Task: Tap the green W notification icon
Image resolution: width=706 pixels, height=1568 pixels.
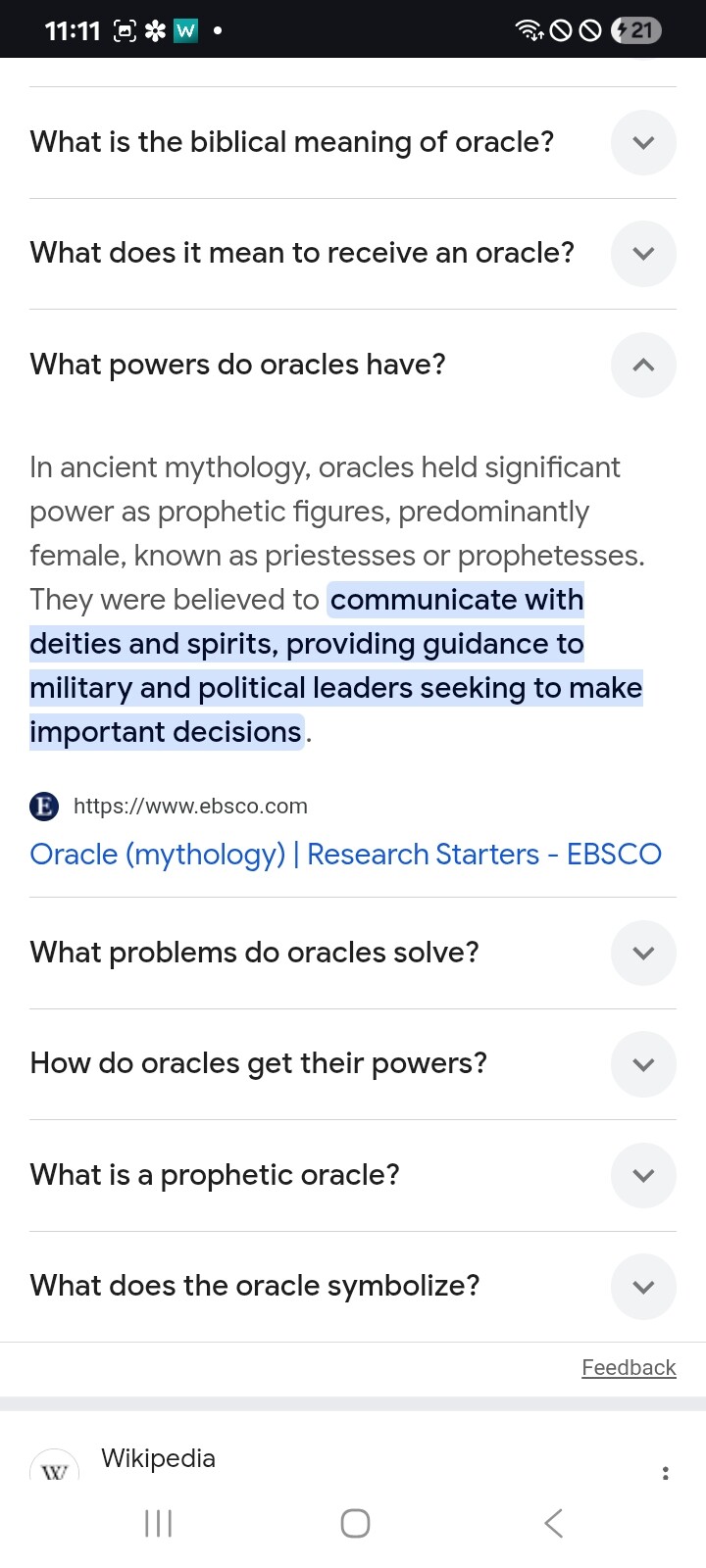Action: click(185, 30)
